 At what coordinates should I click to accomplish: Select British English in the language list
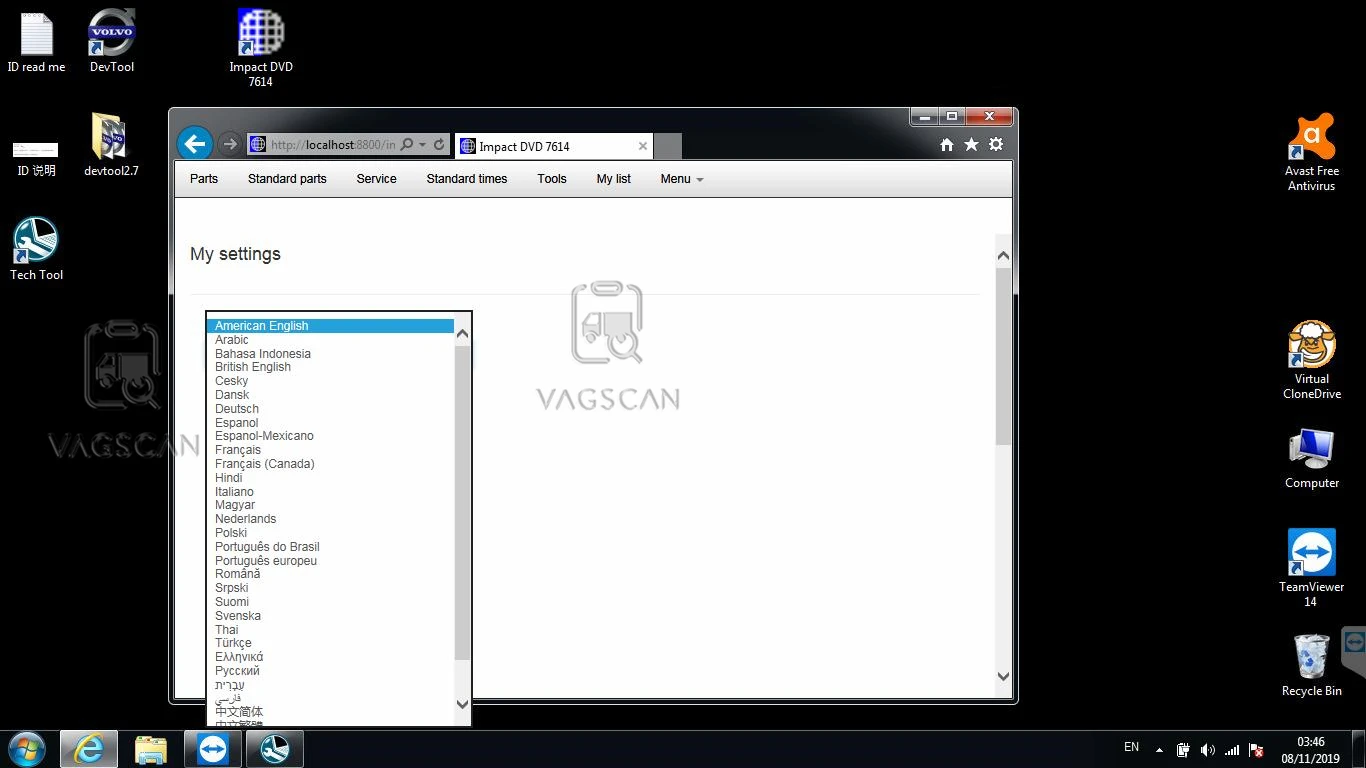(x=330, y=367)
